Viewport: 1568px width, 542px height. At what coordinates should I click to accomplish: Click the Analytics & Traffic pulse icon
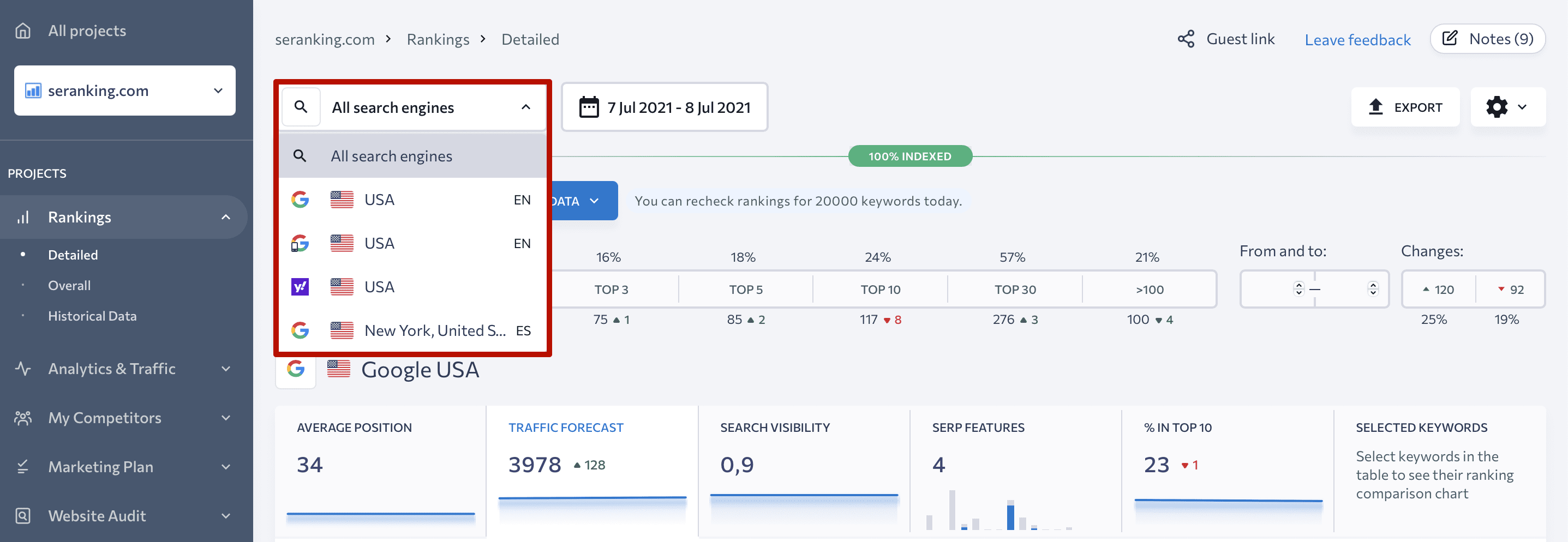tap(22, 369)
